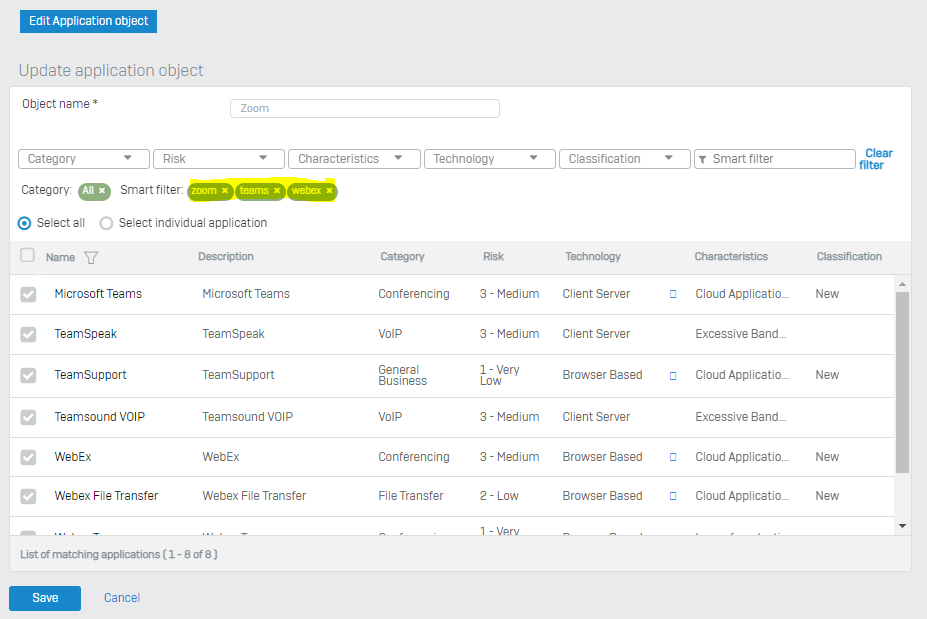Open the Risk dropdown
Image resolution: width=927 pixels, height=619 pixels.
coord(219,158)
